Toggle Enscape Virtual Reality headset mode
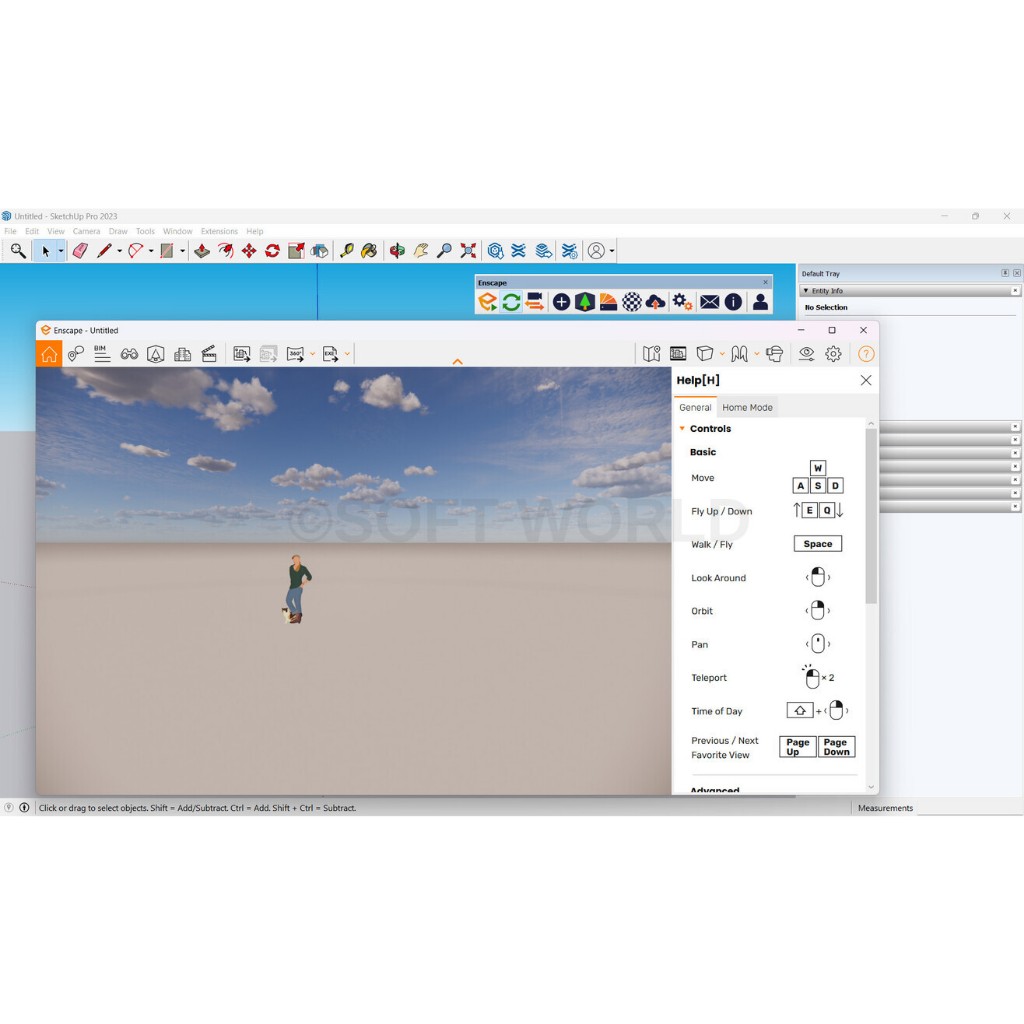Screen dimensions: 1024x1024 (775, 354)
